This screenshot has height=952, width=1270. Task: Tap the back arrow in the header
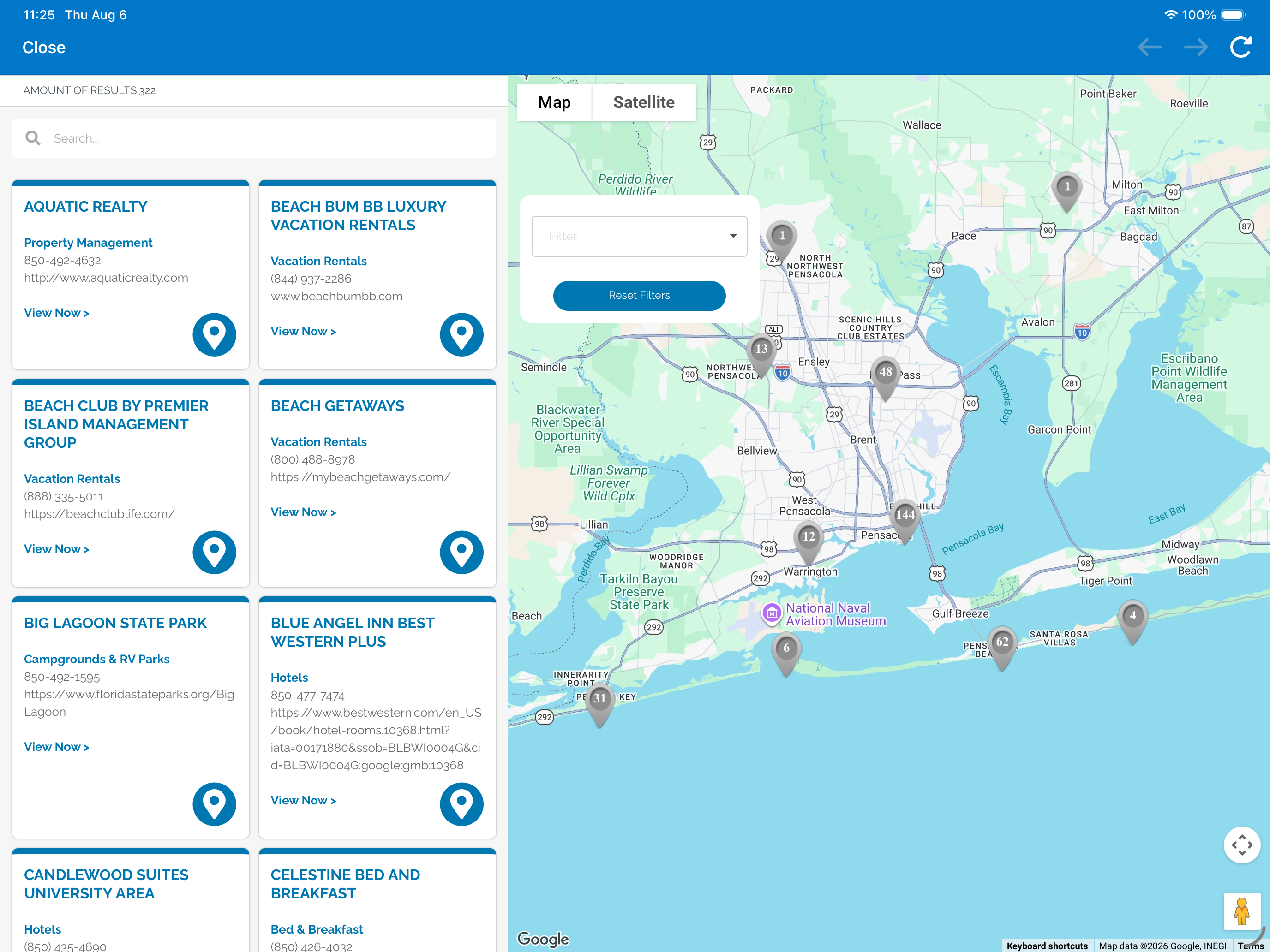point(1150,47)
